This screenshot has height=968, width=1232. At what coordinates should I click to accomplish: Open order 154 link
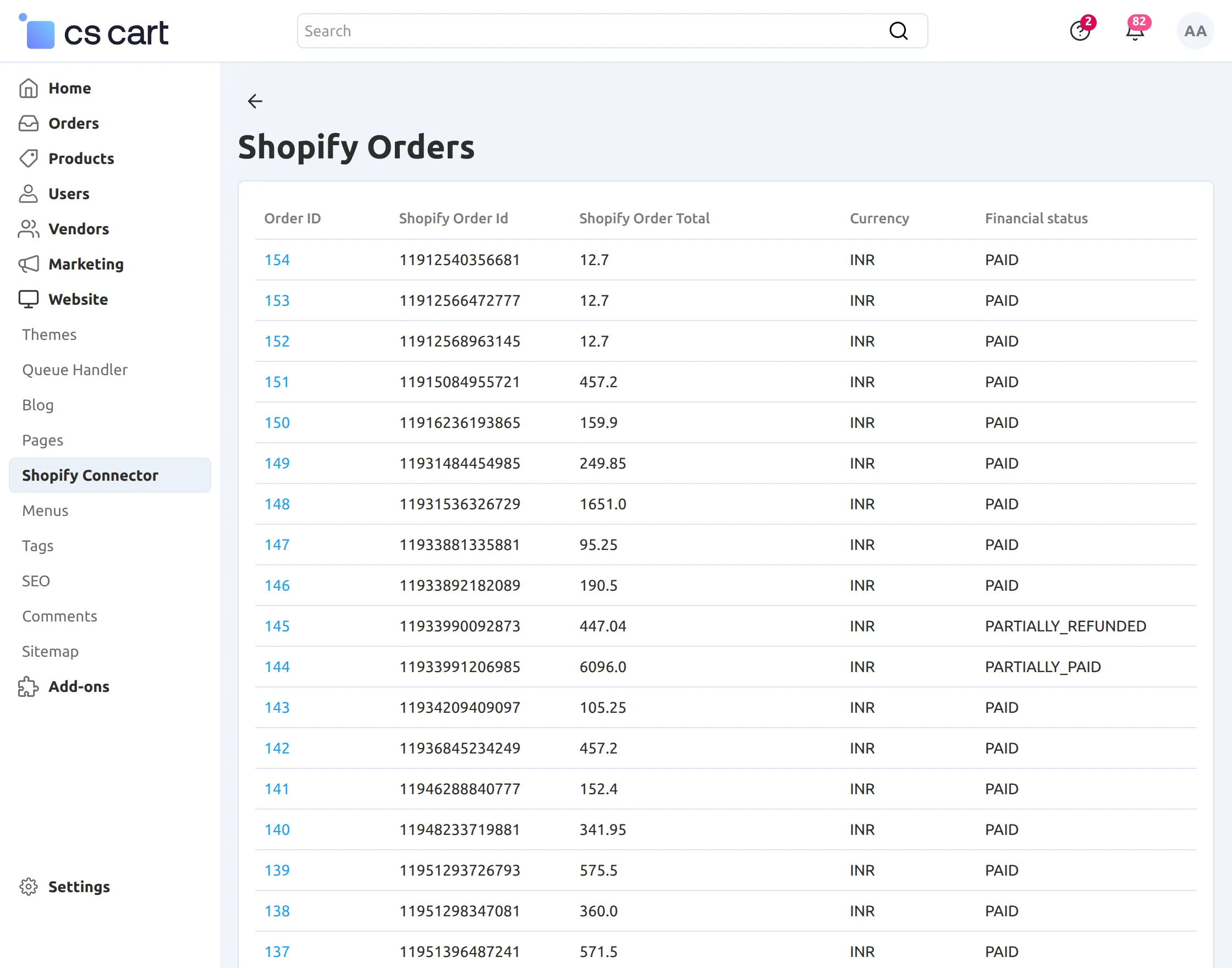pos(277,260)
